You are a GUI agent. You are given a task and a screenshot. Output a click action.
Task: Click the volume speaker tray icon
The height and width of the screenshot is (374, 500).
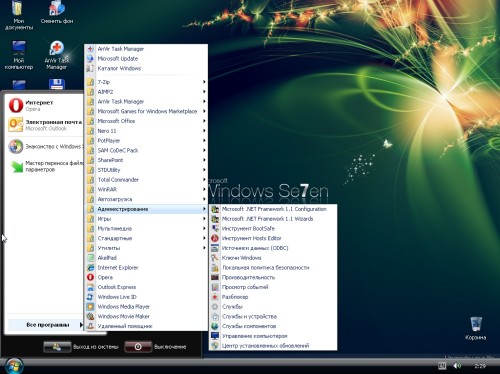click(x=457, y=366)
